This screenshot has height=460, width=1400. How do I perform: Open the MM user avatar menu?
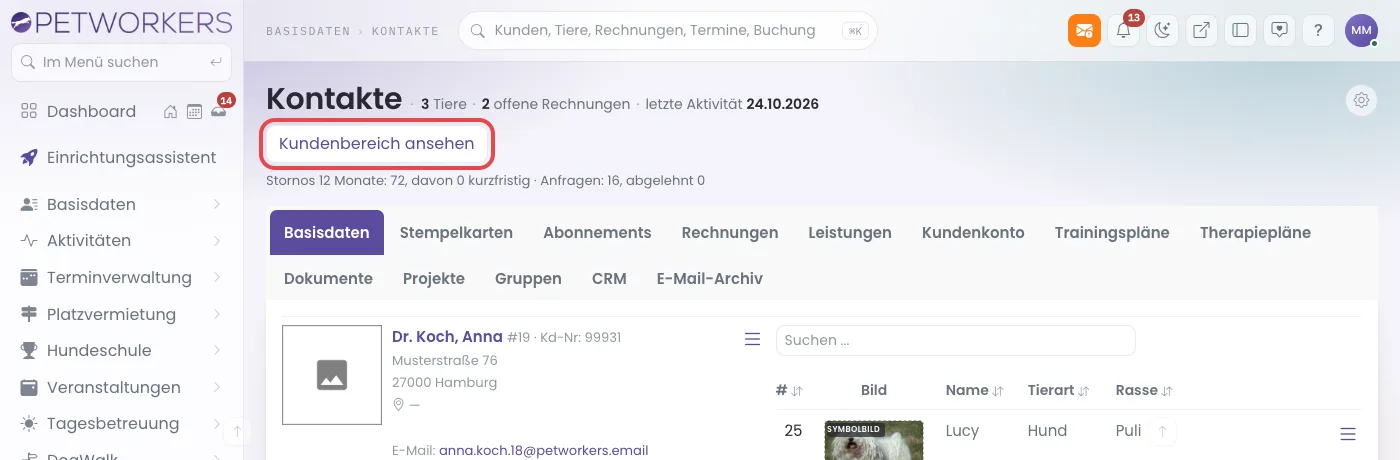click(1361, 31)
